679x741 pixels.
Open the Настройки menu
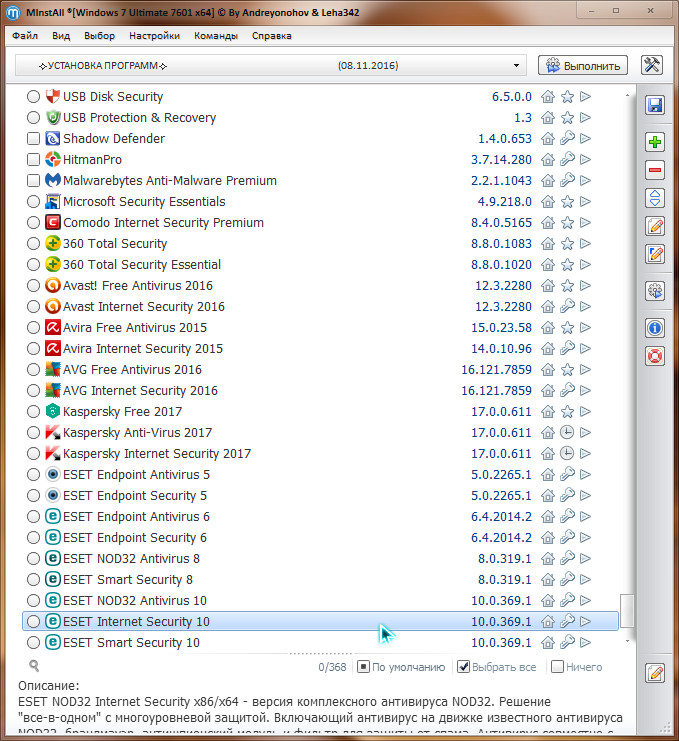pyautogui.click(x=155, y=35)
